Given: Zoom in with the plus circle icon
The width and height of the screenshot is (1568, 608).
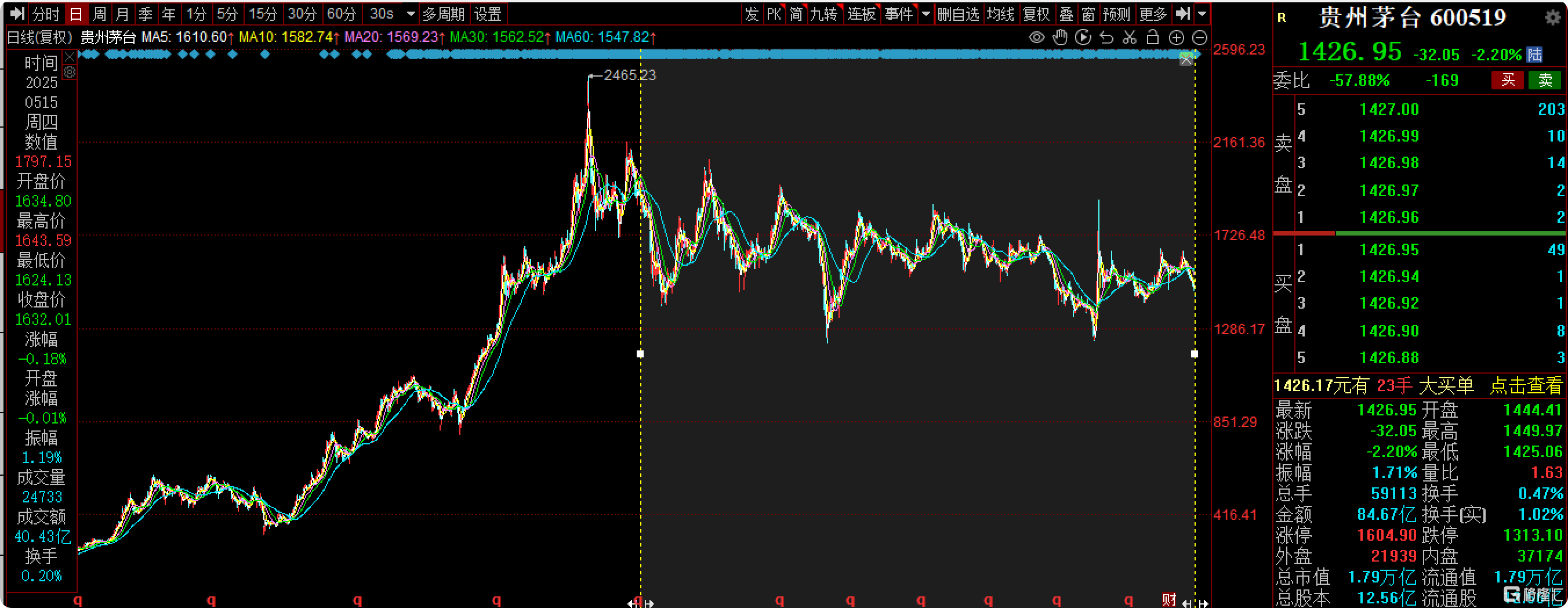Looking at the screenshot, I should pos(1177,38).
